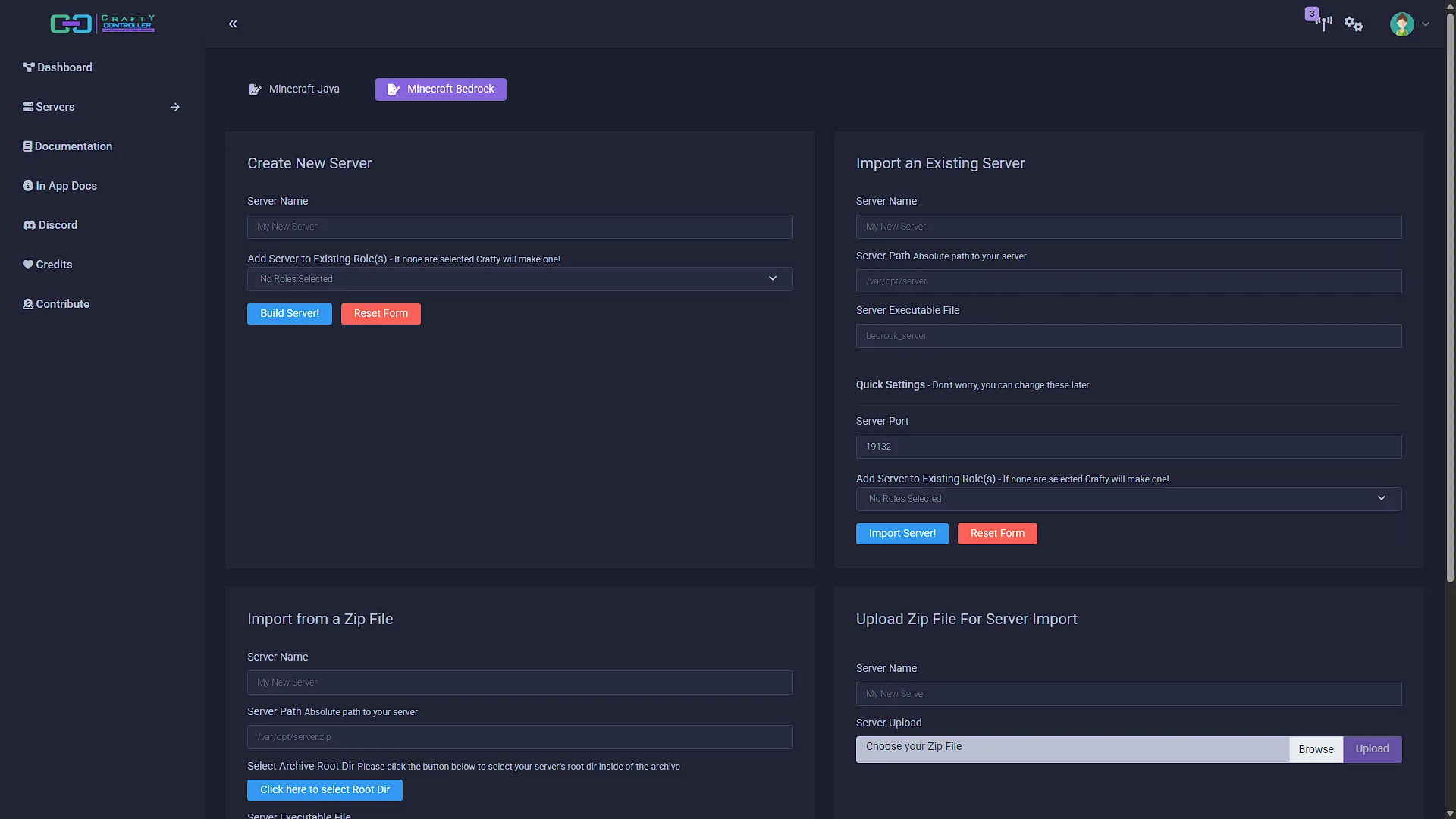Open the roles dropdown in Import an Existing Server
This screenshot has height=819, width=1456.
1128,499
